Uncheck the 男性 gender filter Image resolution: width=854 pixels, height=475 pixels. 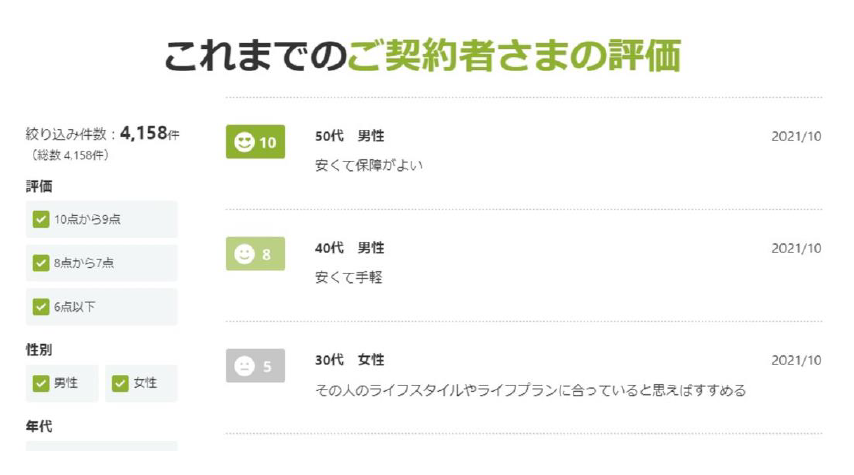(41, 383)
